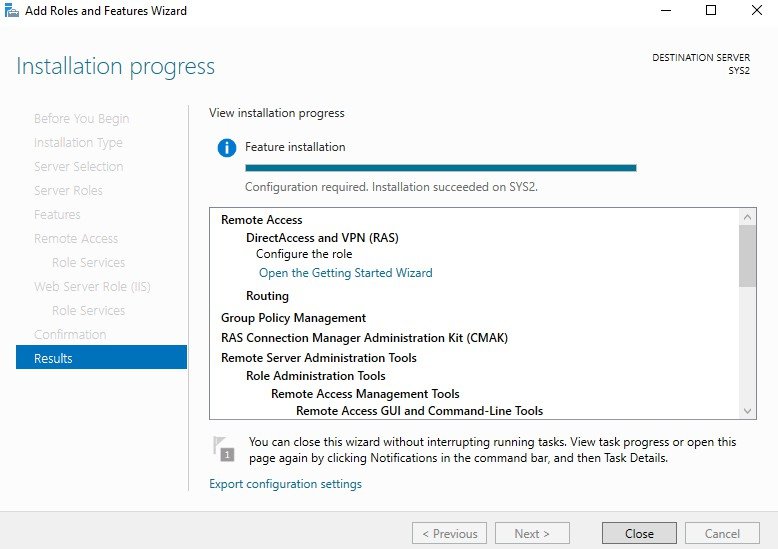This screenshot has width=778, height=549.
Task: Select the Confirmation step in sidebar
Action: [x=70, y=335]
